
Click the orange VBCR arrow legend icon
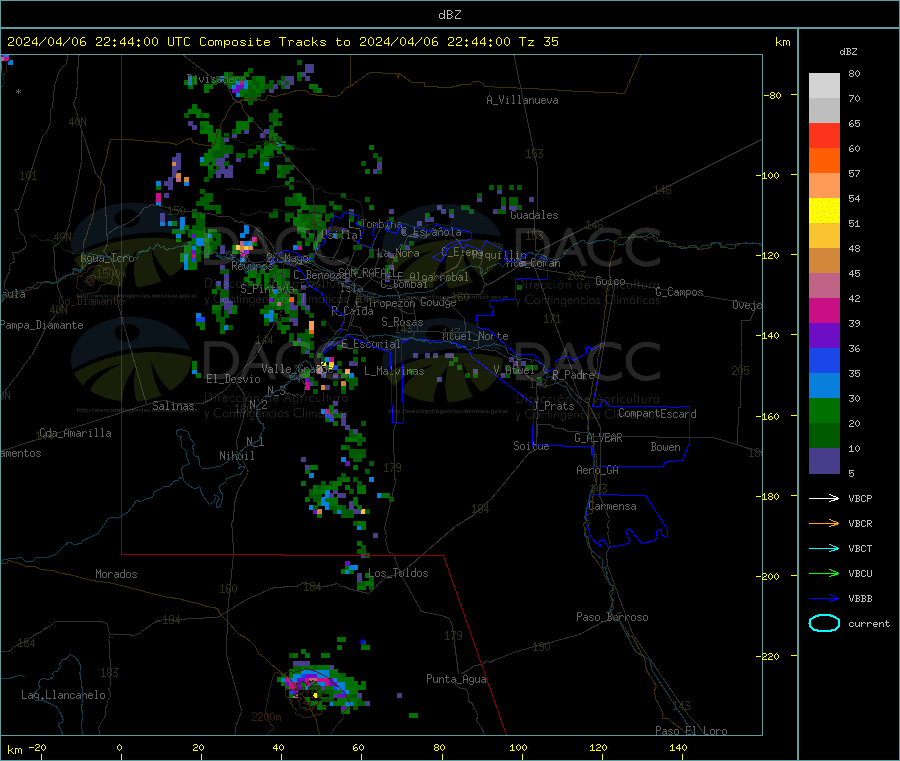click(x=824, y=523)
